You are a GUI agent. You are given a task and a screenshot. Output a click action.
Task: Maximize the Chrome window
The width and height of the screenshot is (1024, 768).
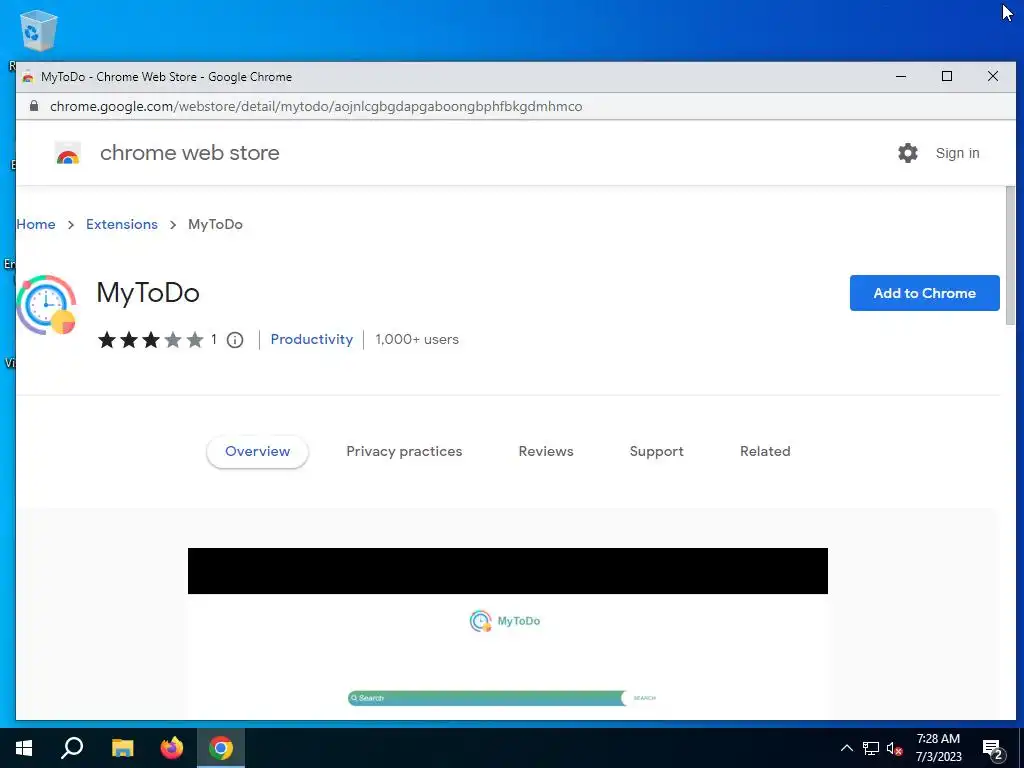click(946, 76)
